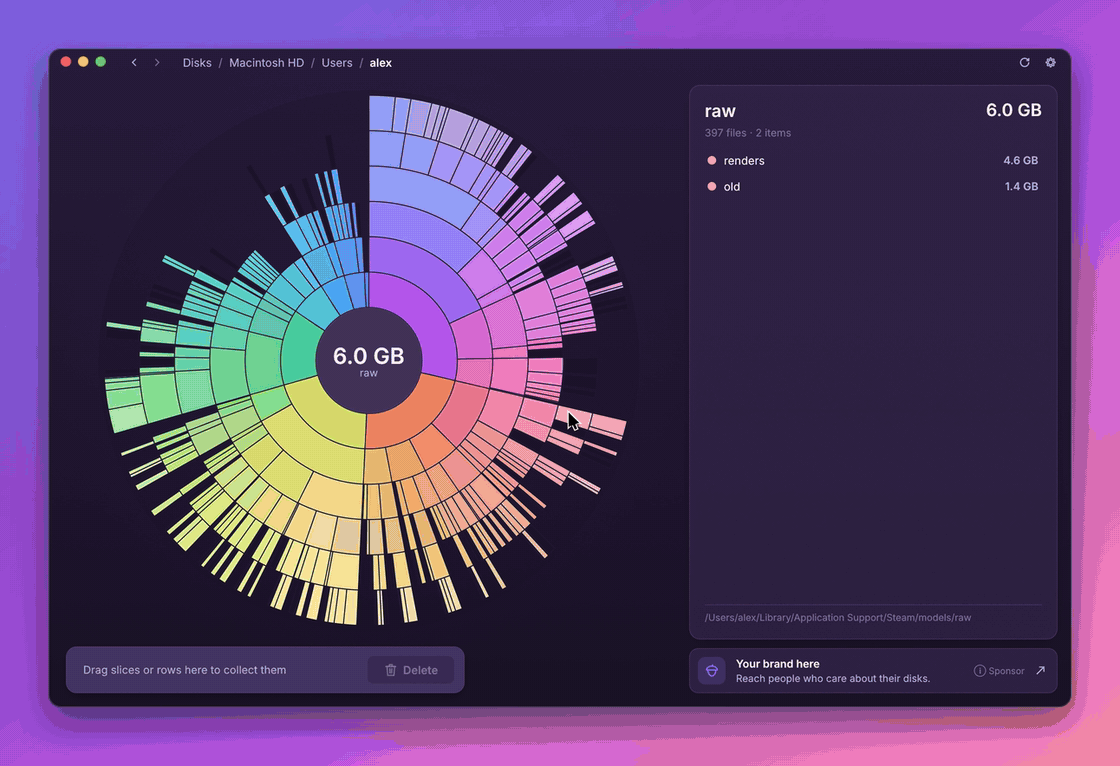Go to Macintosh HD in the breadcrumb

point(266,63)
